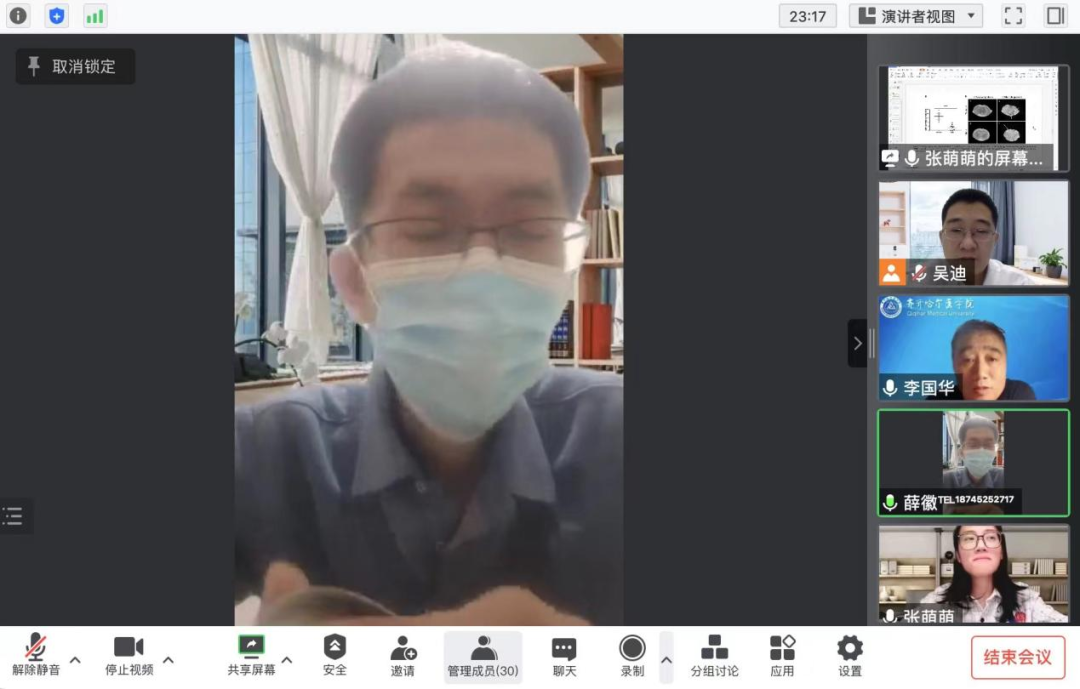Image resolution: width=1080 pixels, height=689 pixels.
Task: Open 管理成员(30) participants panel
Action: [483, 655]
